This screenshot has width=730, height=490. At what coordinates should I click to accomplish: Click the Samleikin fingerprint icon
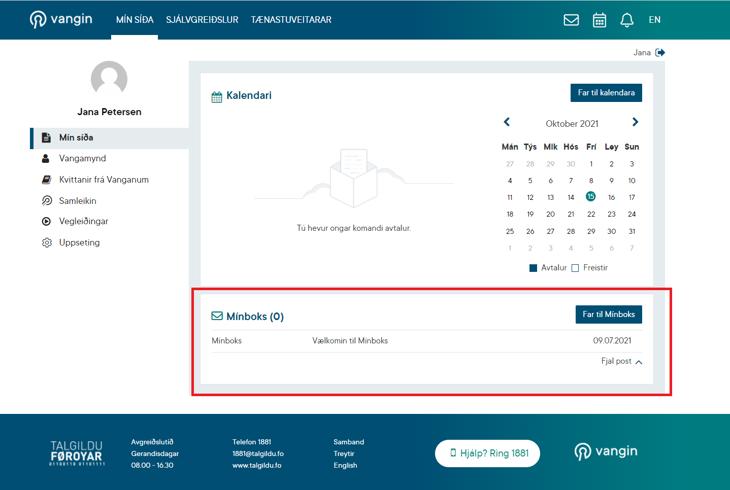[x=47, y=201]
